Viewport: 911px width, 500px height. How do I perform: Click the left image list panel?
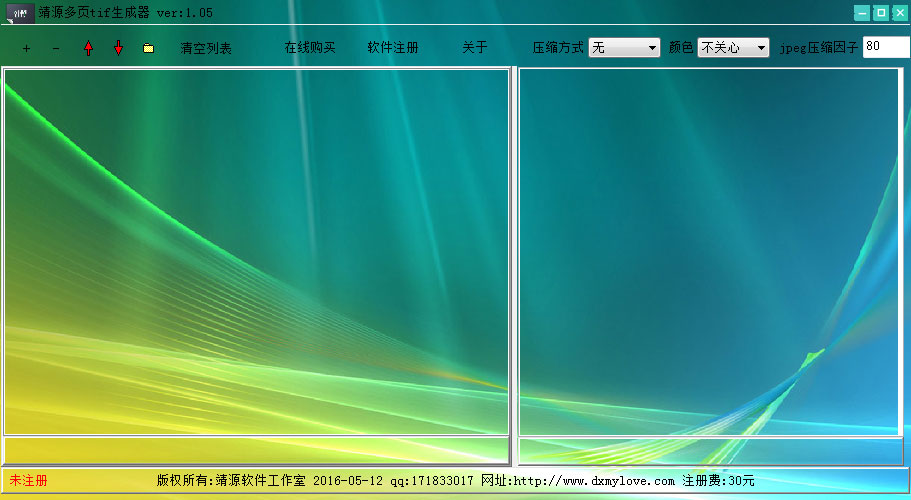point(256,251)
